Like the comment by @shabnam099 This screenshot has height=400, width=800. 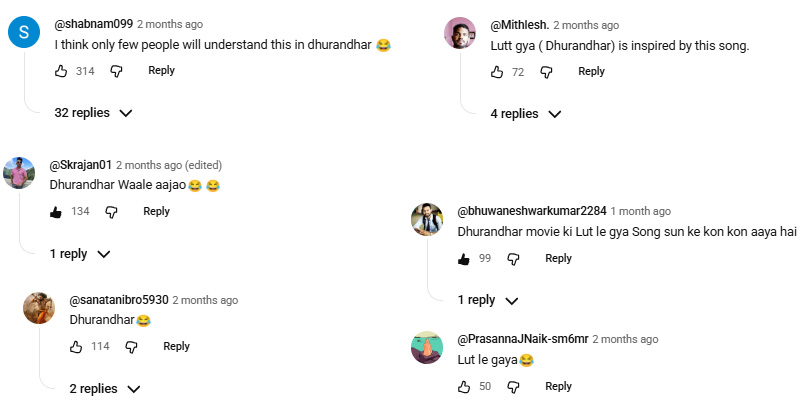pyautogui.click(x=60, y=71)
